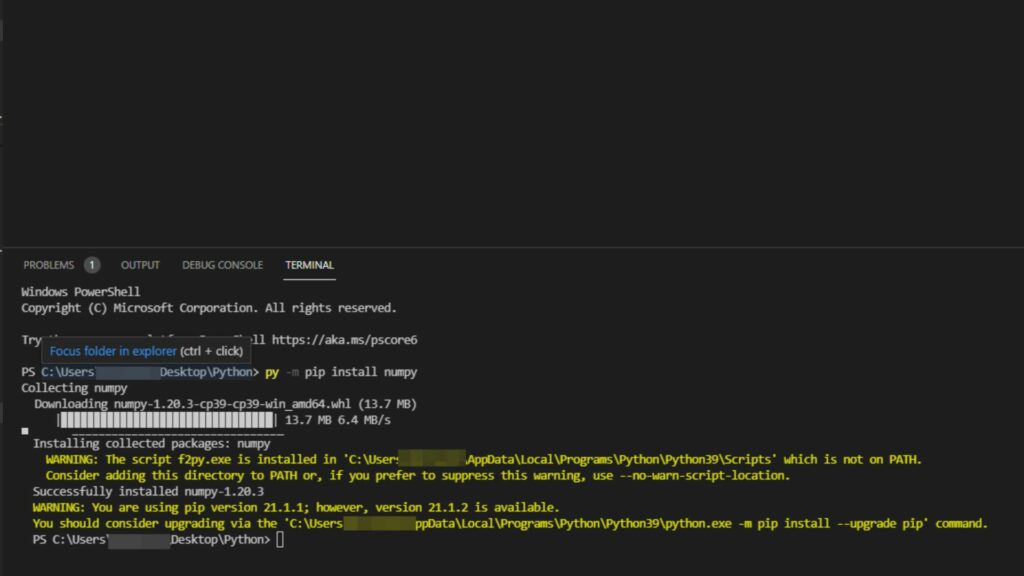Open the OUTPUT tab

(x=140, y=265)
